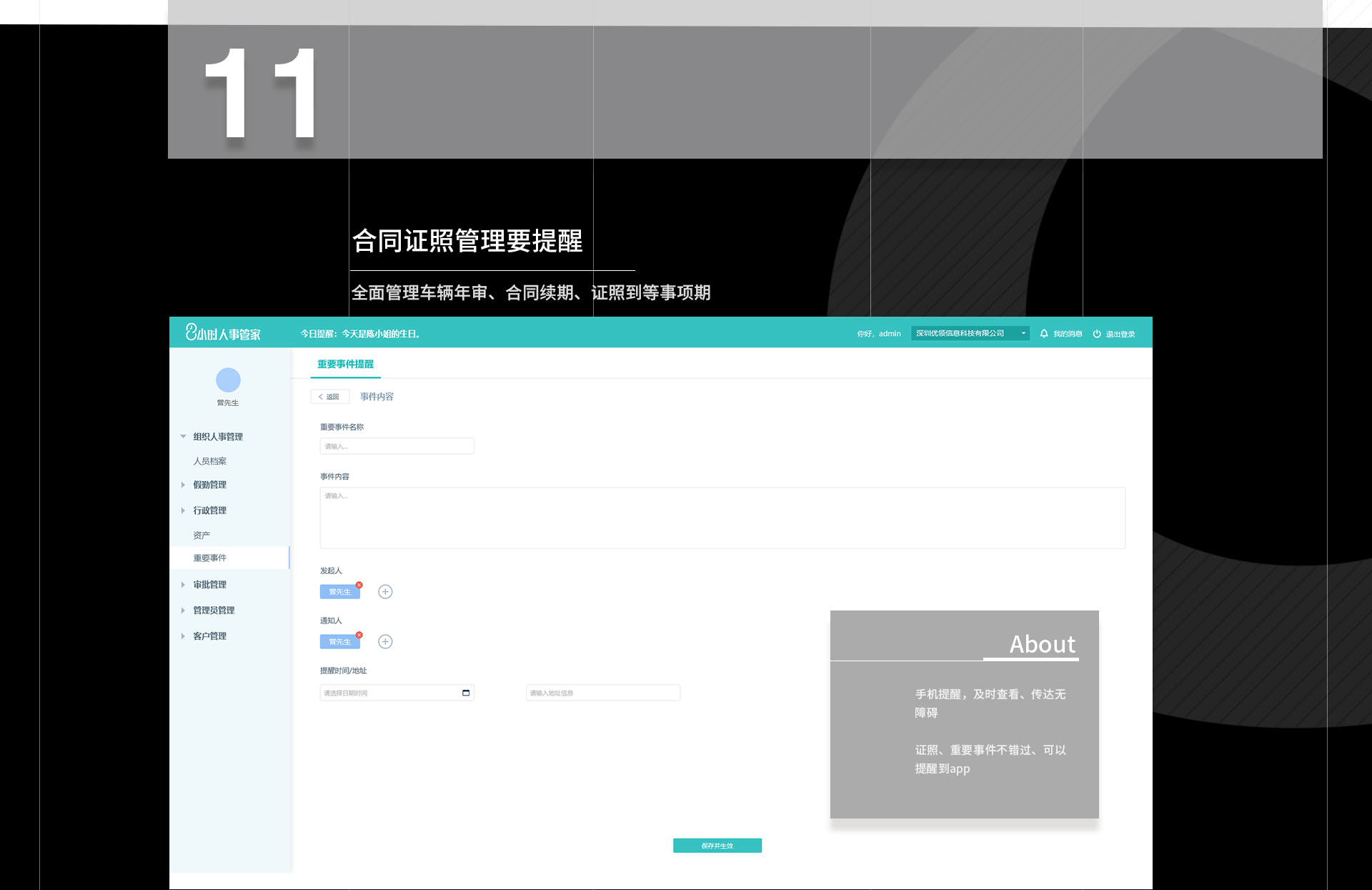Viewport: 1372px width, 890px height.
Task: Click the plus icon under 发起人
Action: click(385, 592)
